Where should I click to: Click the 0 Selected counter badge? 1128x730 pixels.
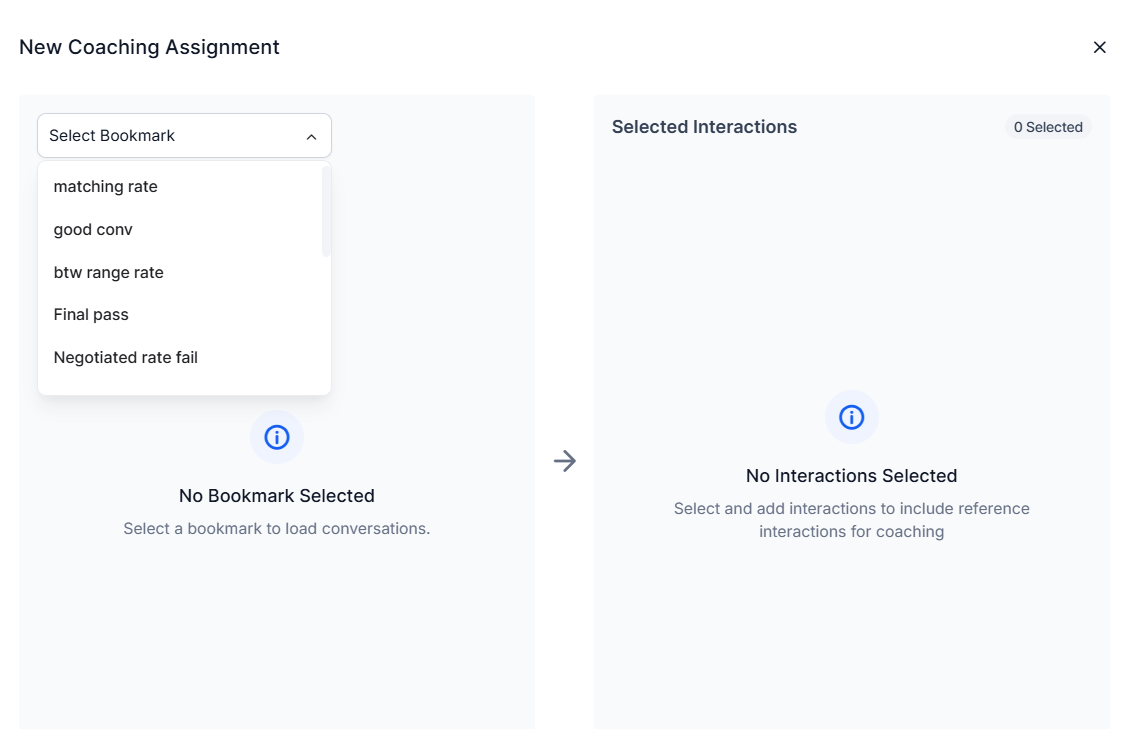pos(1045,127)
